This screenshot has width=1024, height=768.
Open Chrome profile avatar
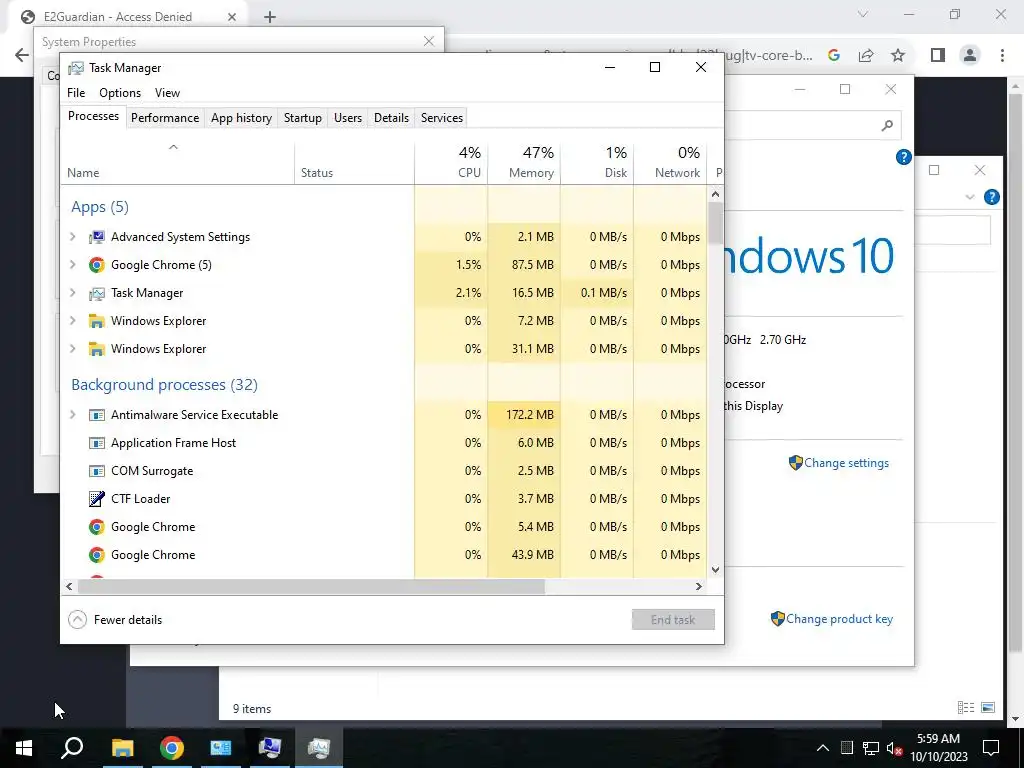coord(970,56)
